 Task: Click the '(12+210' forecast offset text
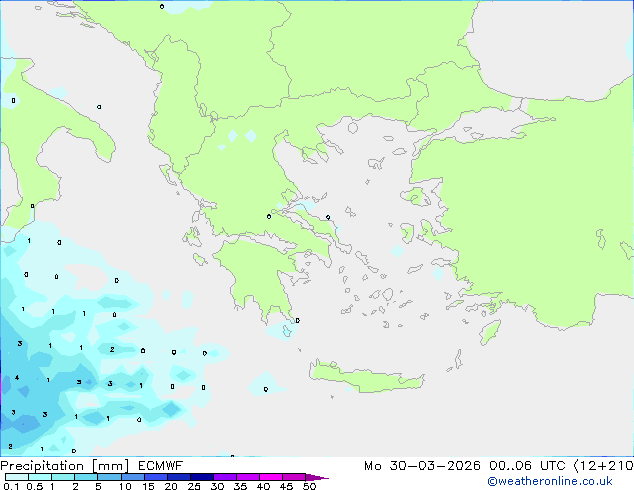pos(603,466)
